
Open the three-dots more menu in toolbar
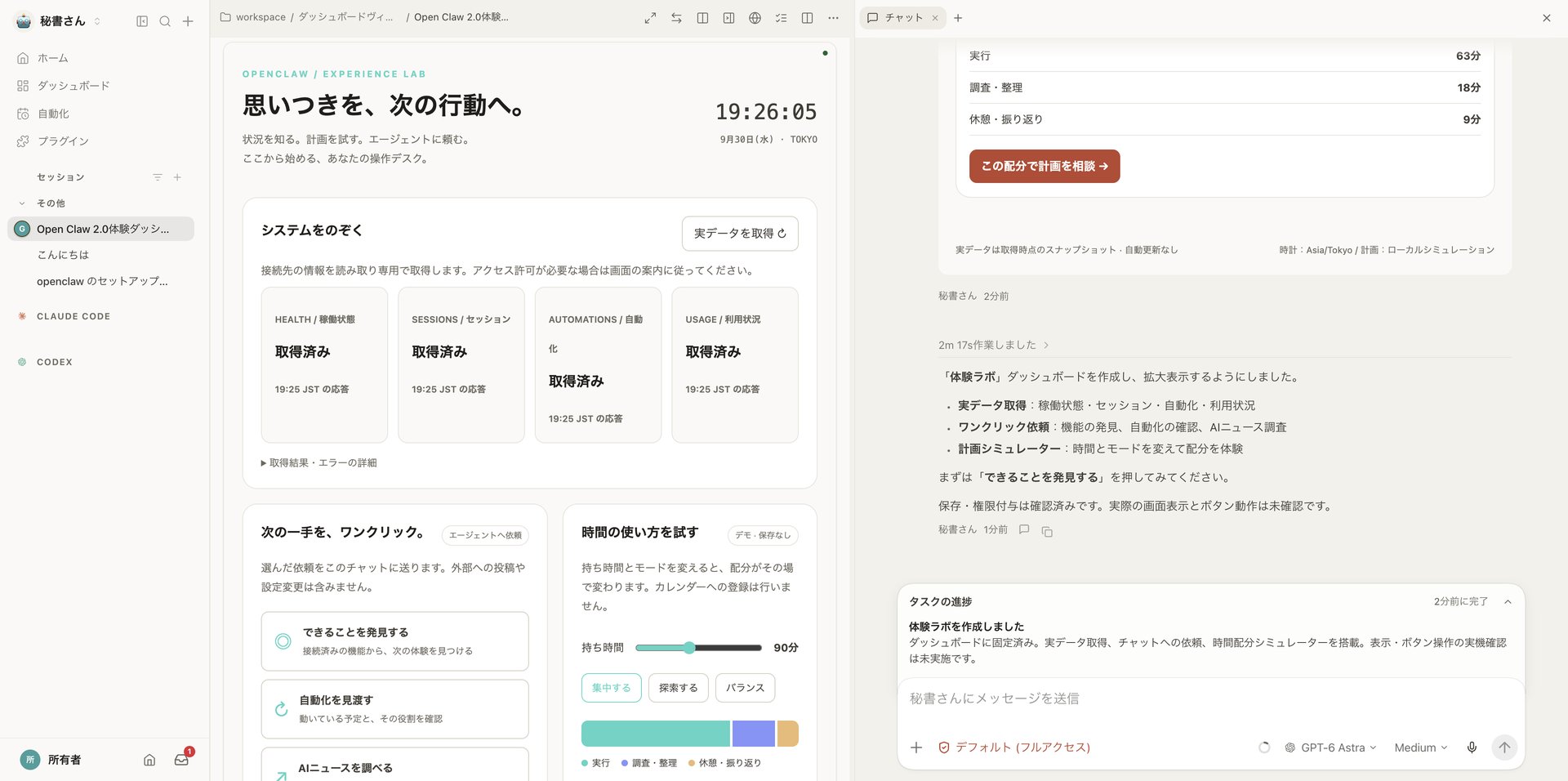(x=833, y=18)
